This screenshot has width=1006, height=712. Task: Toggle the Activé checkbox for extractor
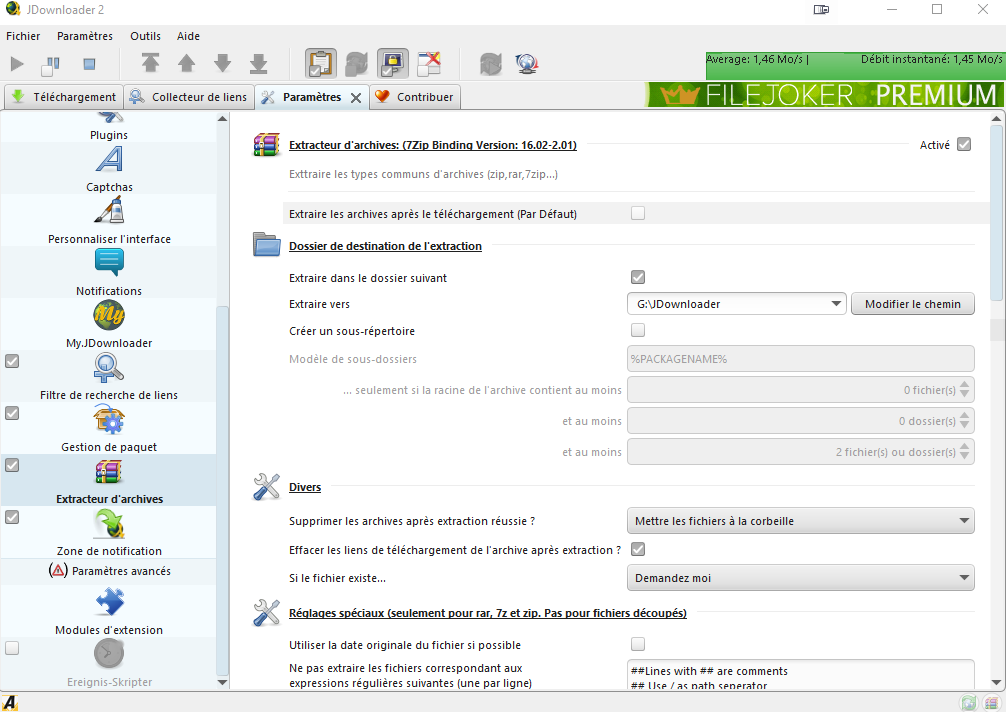click(x=964, y=144)
